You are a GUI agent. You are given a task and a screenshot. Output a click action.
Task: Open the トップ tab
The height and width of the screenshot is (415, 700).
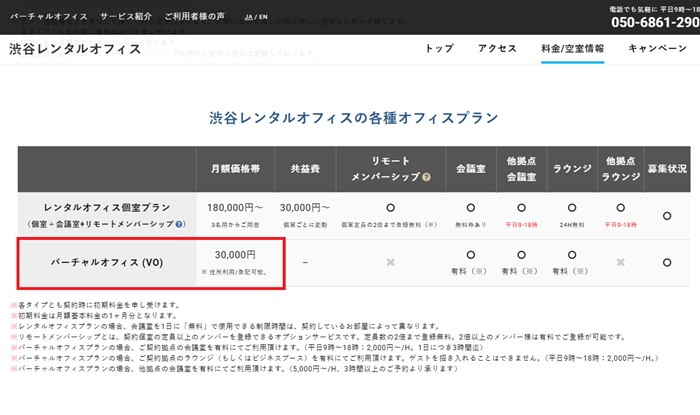439,48
